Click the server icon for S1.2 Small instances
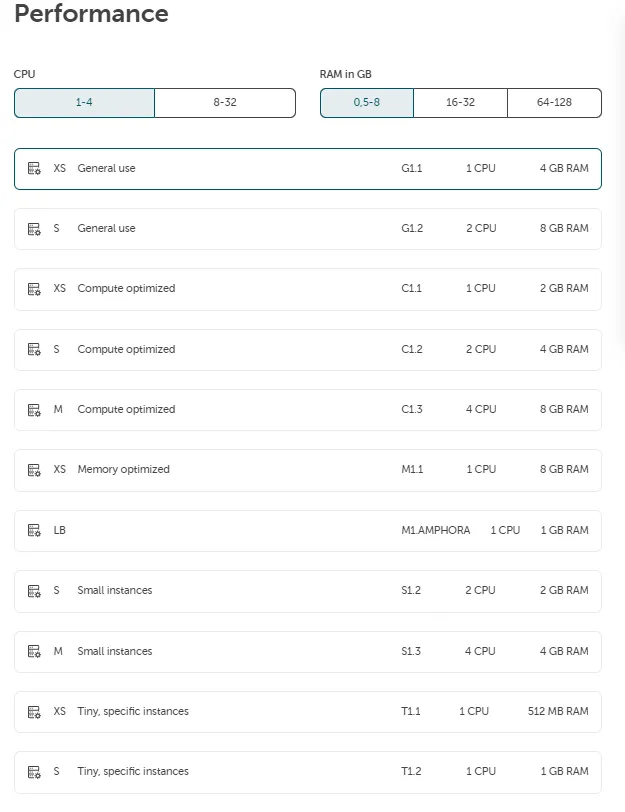This screenshot has height=812, width=625. (x=33, y=590)
